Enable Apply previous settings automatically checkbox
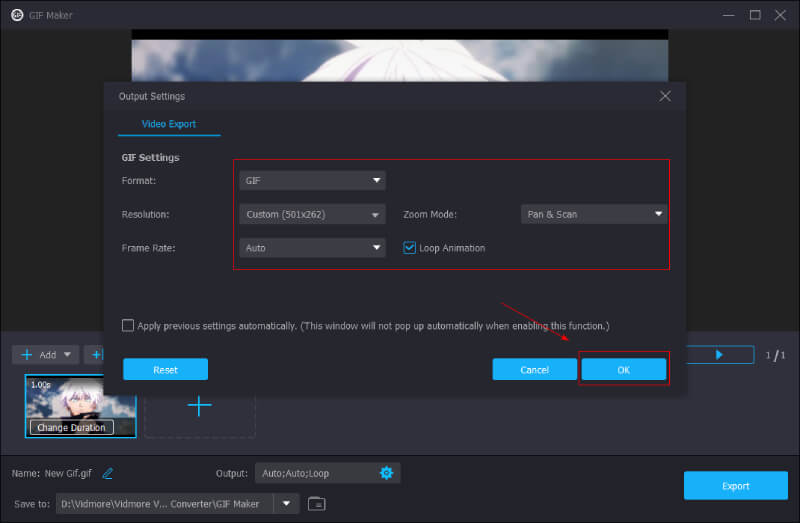 click(128, 326)
